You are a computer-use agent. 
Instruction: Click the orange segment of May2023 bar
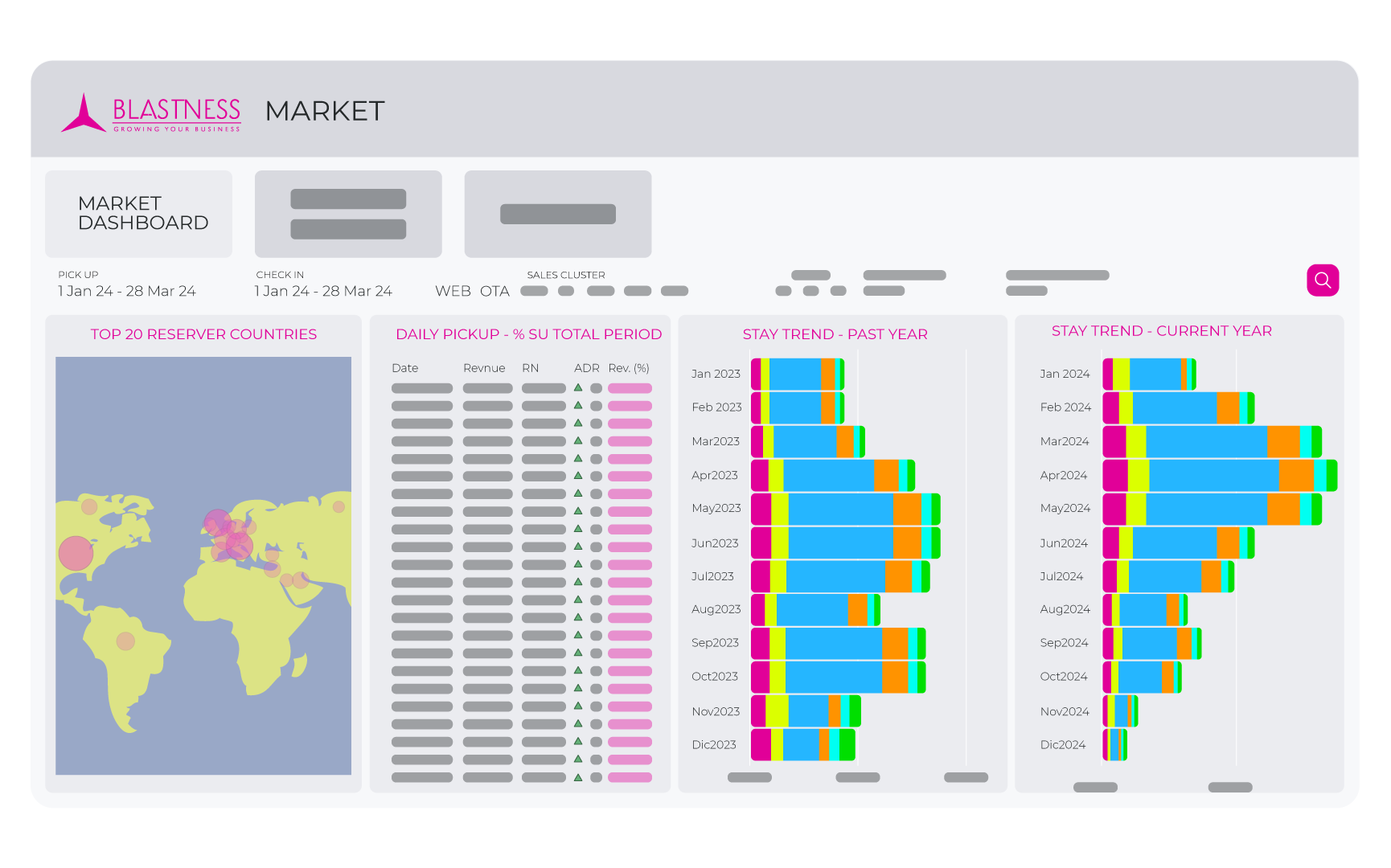(x=906, y=510)
